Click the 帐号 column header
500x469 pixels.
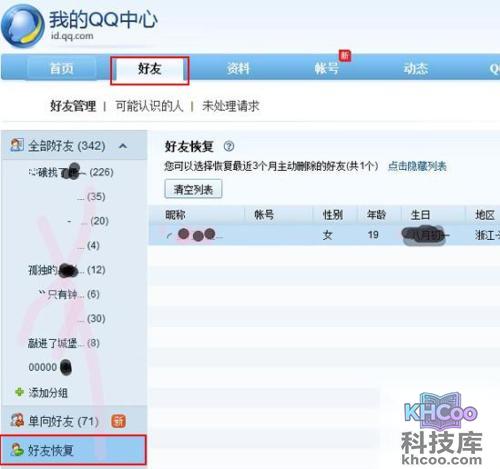[x=264, y=214]
